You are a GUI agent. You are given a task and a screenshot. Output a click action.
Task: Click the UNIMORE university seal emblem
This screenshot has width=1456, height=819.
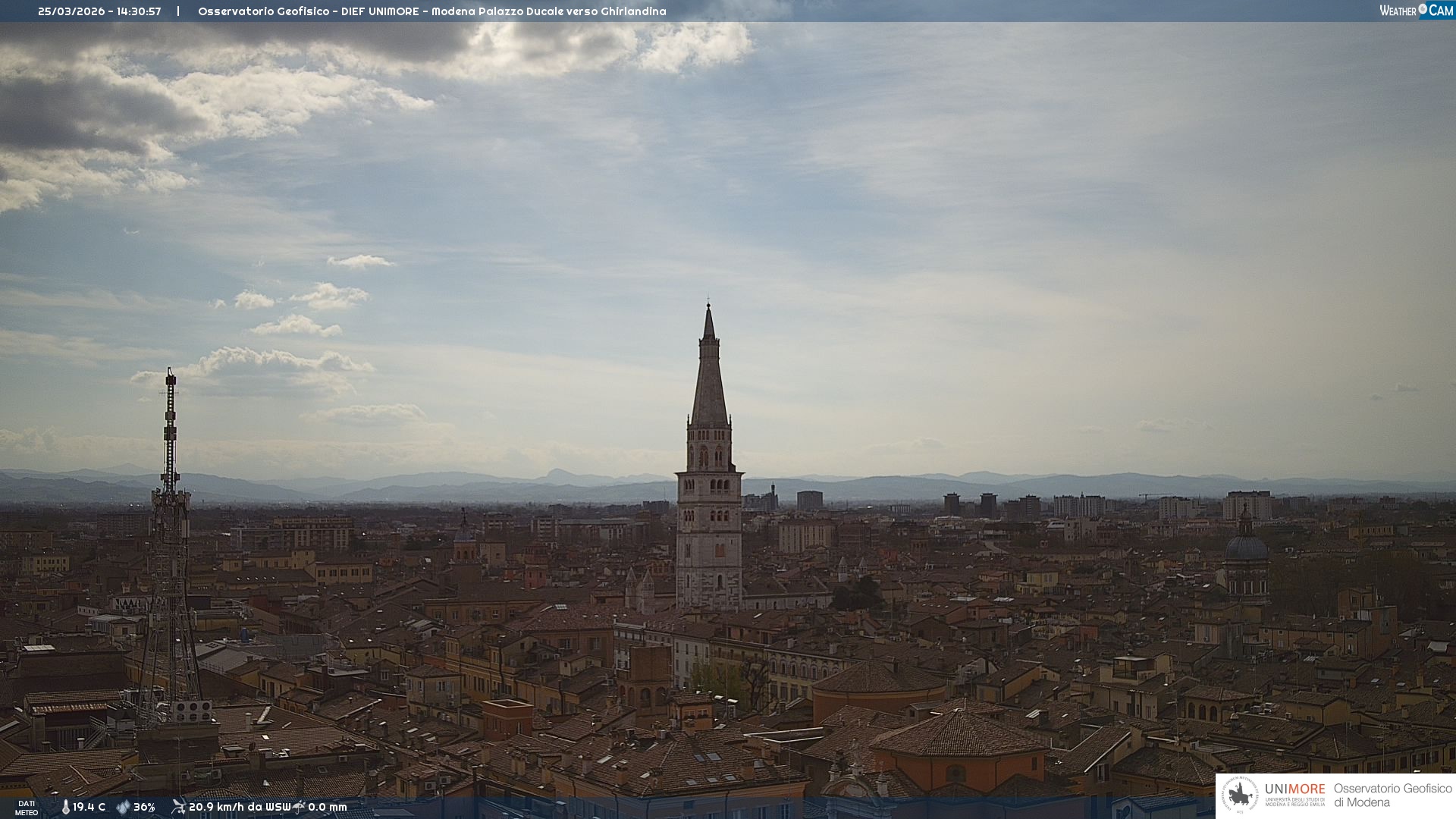pyautogui.click(x=1240, y=795)
